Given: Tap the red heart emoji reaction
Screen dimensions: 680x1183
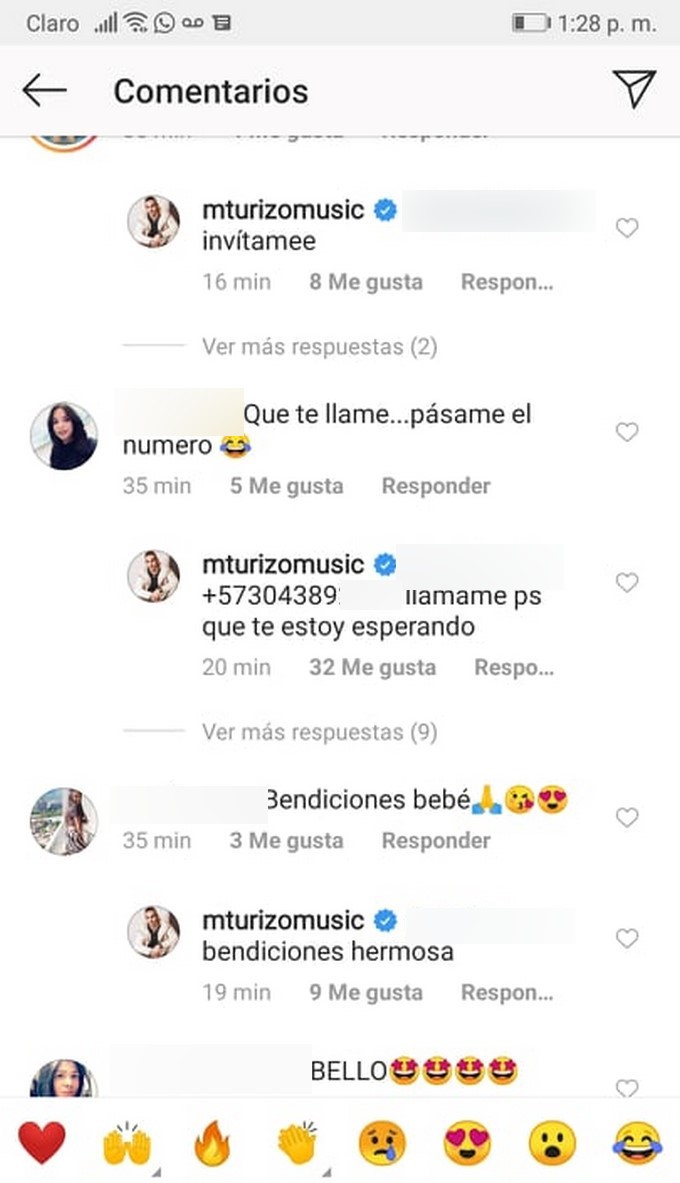Looking at the screenshot, I should (x=42, y=1142).
